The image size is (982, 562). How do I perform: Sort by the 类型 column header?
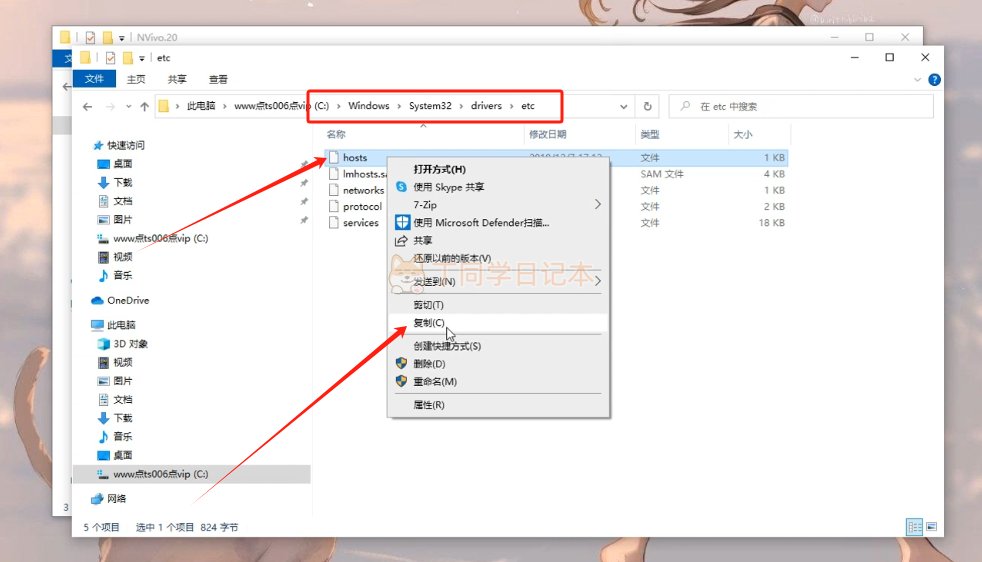click(649, 134)
